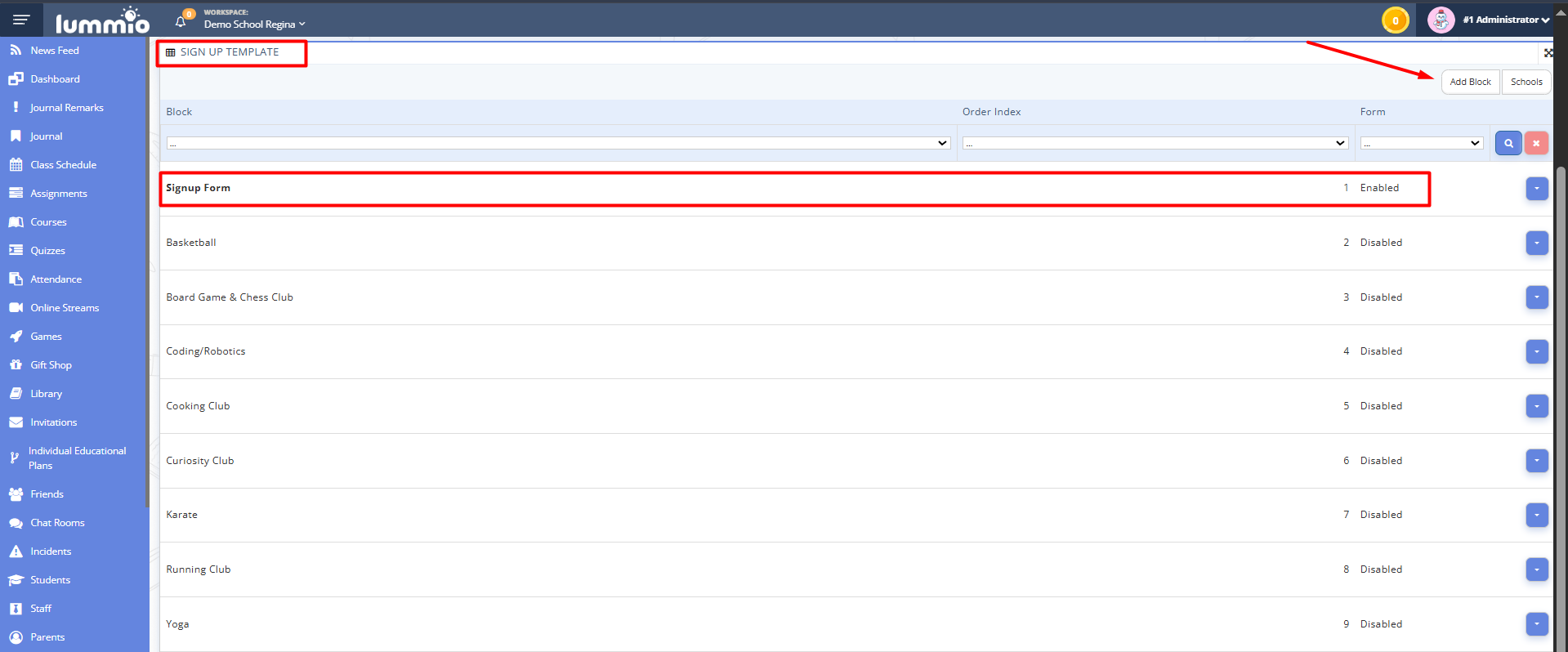Click the Block column header
The width and height of the screenshot is (1568, 652).
[179, 112]
